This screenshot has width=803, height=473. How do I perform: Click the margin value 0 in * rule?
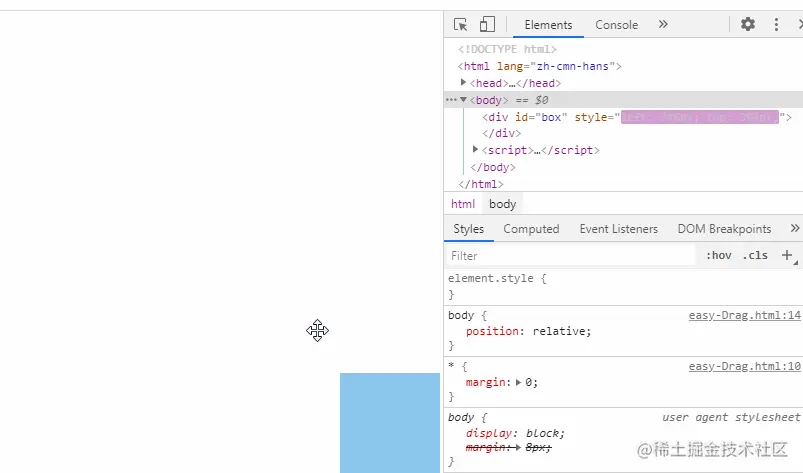pos(529,382)
